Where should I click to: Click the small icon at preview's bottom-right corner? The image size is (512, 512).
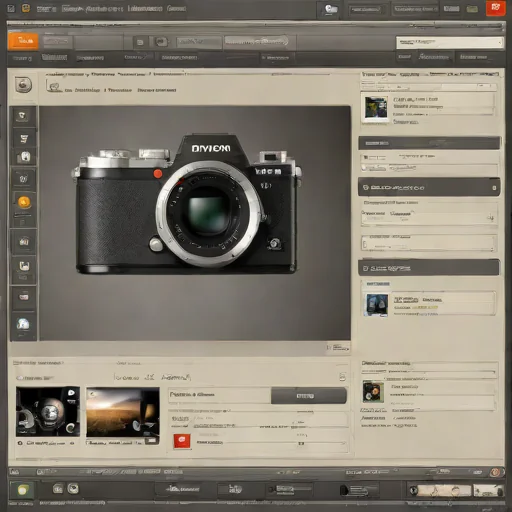pyautogui.click(x=338, y=348)
